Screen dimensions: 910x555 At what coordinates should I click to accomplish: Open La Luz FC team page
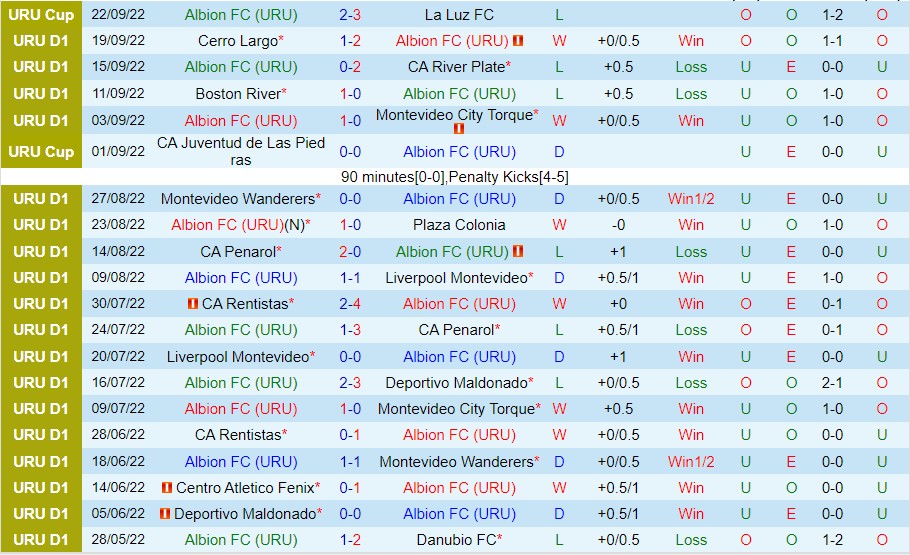coord(459,15)
